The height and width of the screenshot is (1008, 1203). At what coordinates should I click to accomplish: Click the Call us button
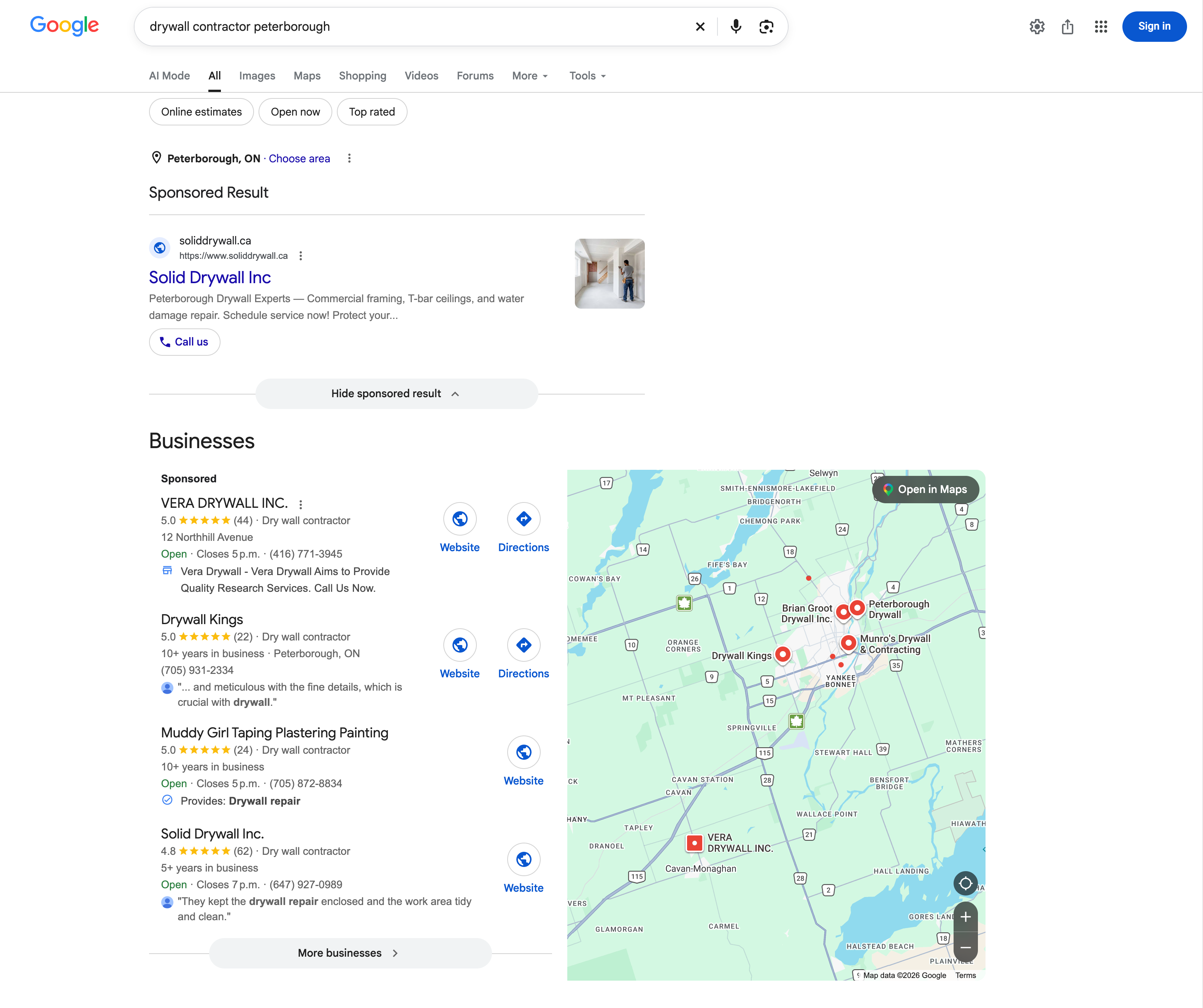[x=184, y=342]
